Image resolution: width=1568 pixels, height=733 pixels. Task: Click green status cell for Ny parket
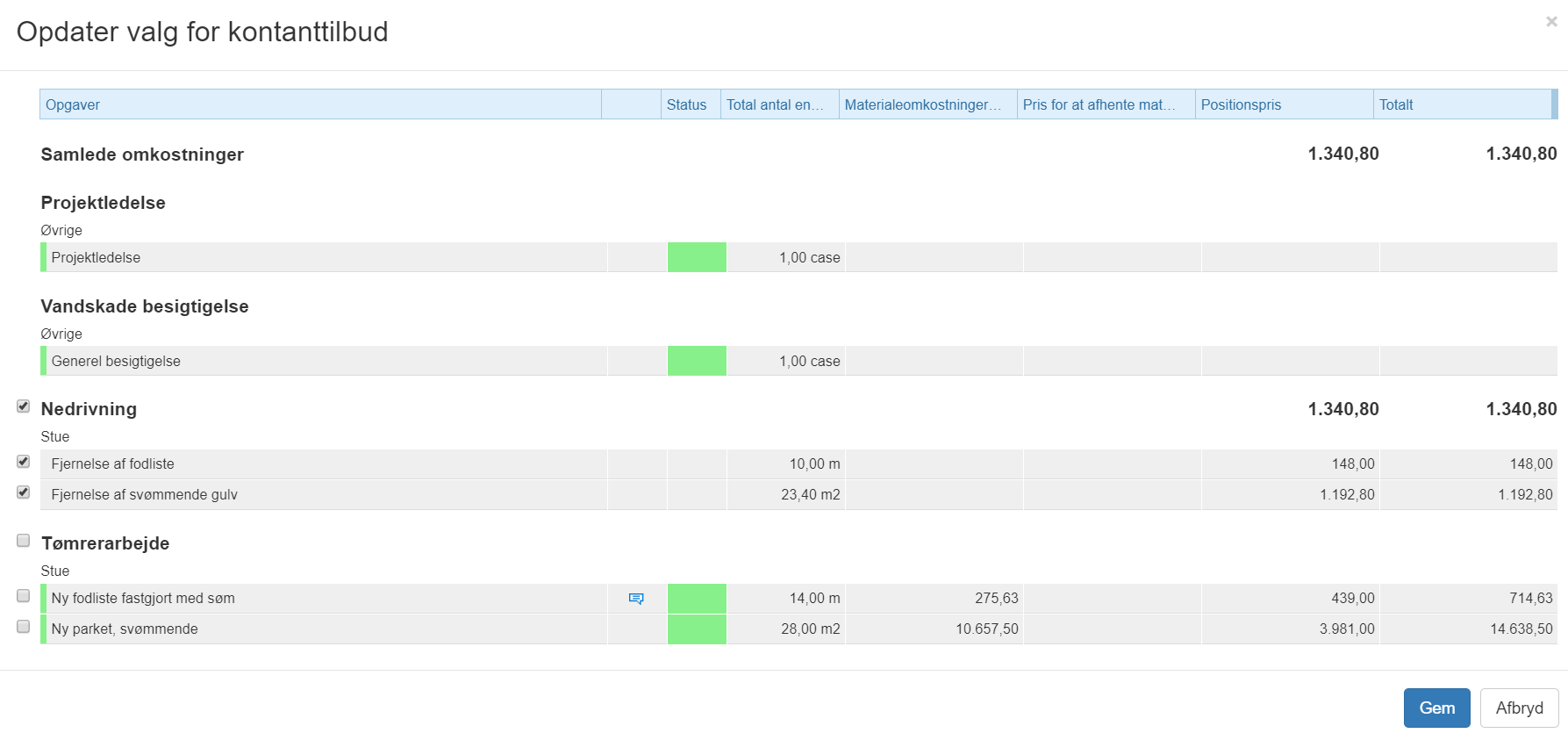click(x=697, y=629)
